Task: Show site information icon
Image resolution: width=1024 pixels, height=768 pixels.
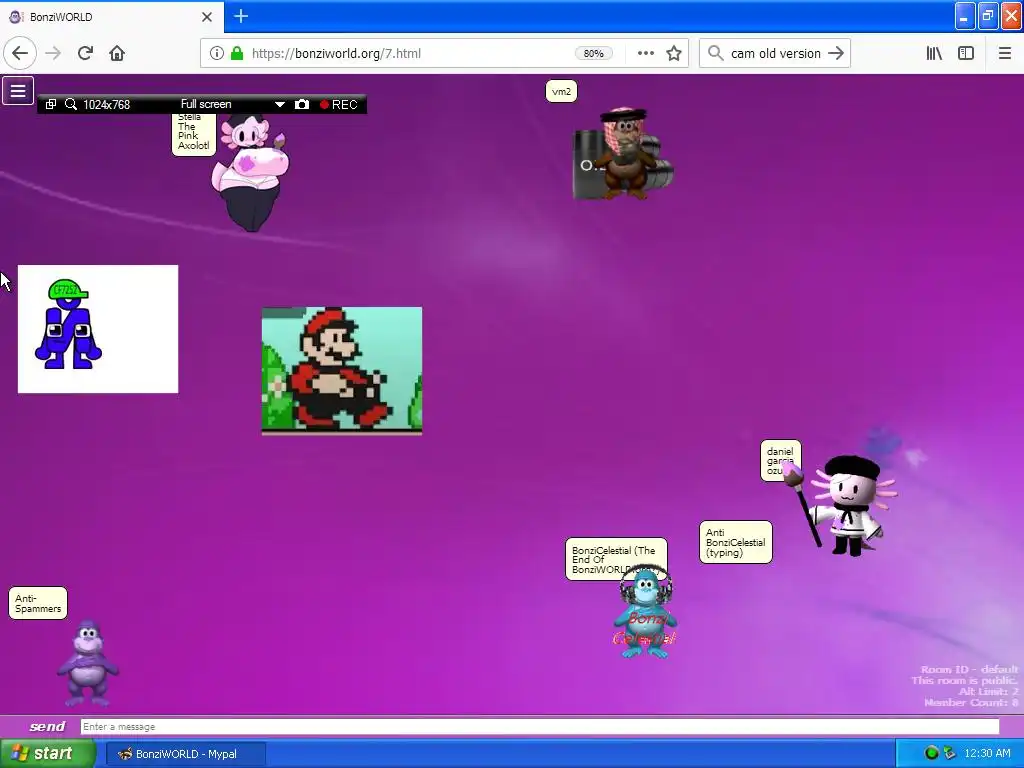Action: 217,53
